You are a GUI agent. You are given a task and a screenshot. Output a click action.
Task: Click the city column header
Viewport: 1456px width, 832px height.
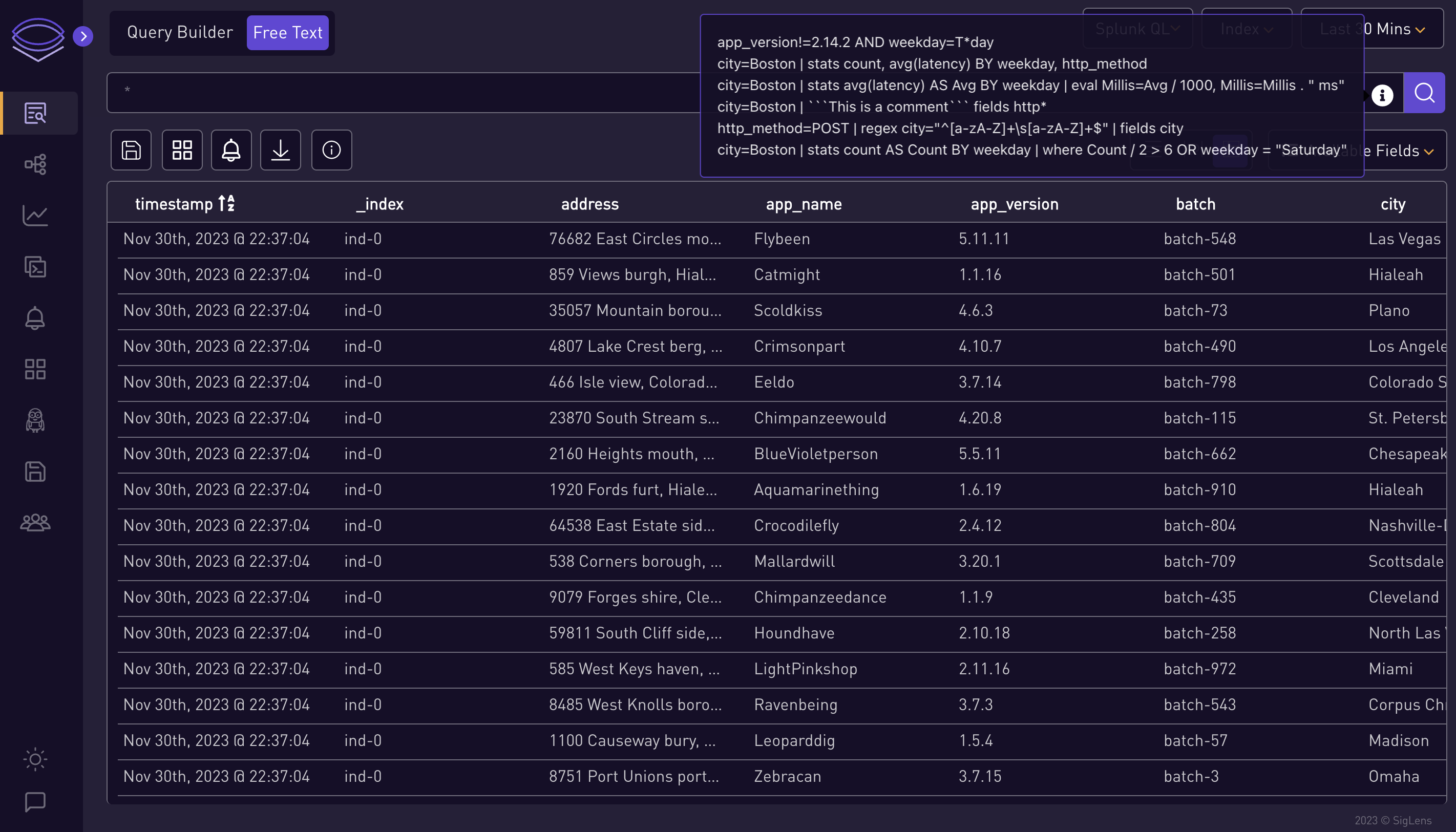coord(1392,204)
